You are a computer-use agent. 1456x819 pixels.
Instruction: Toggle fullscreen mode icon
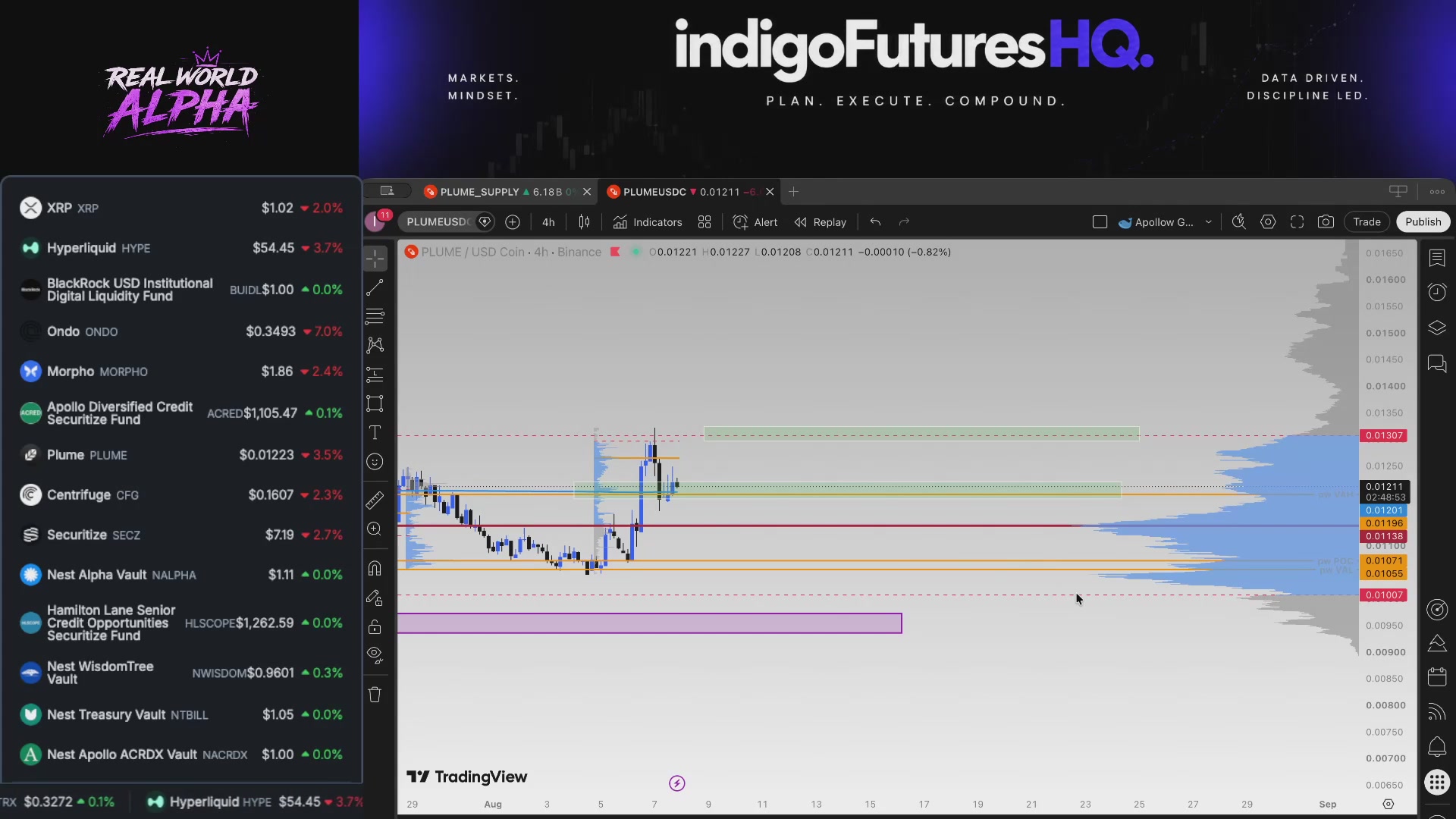1298,222
